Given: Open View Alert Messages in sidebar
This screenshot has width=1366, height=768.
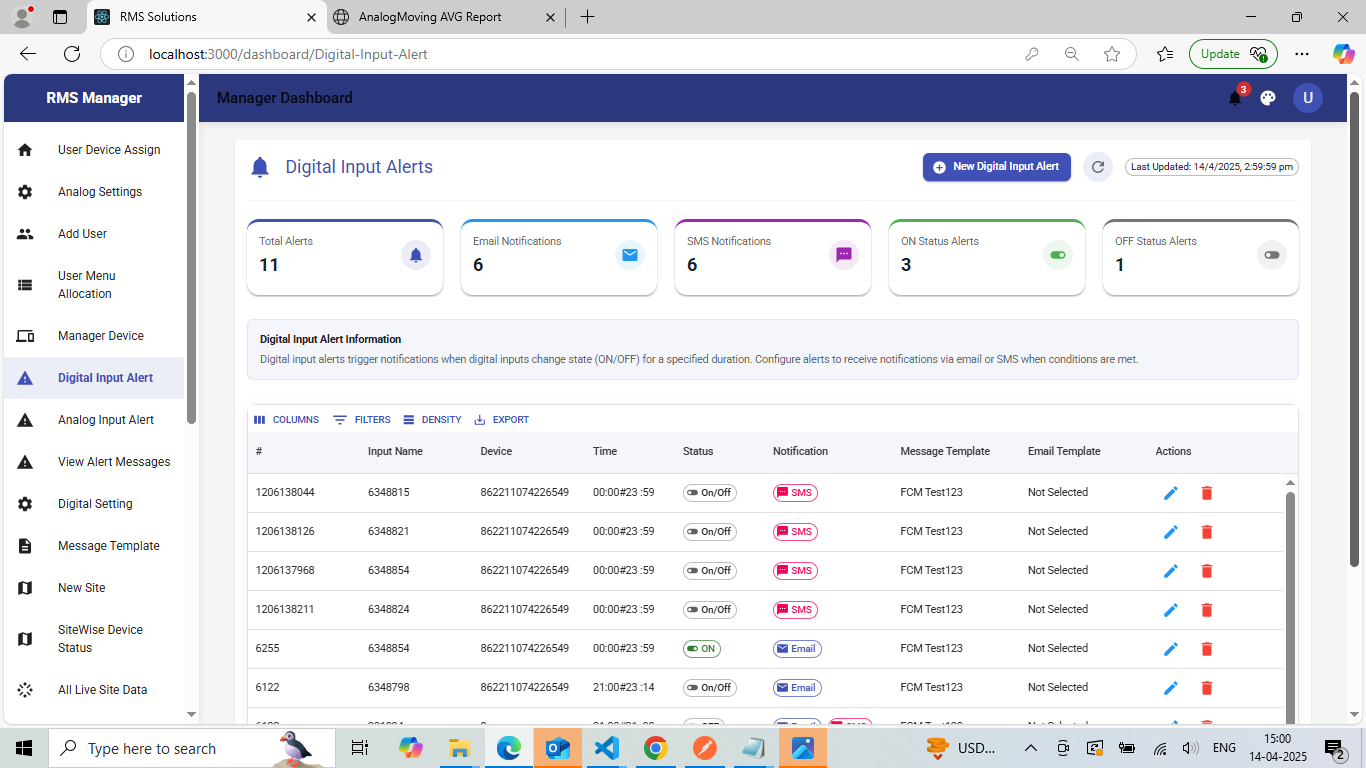Looking at the screenshot, I should coord(94,462).
